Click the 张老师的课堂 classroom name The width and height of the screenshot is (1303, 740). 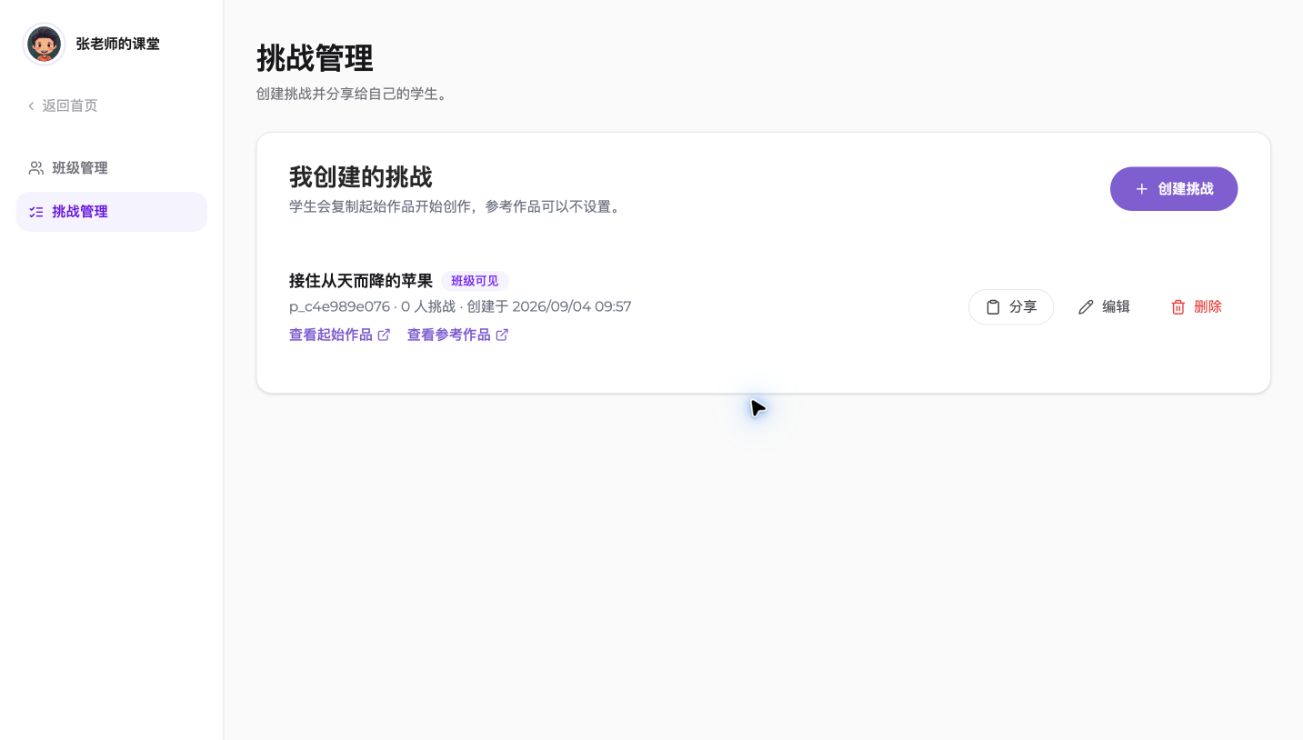117,44
